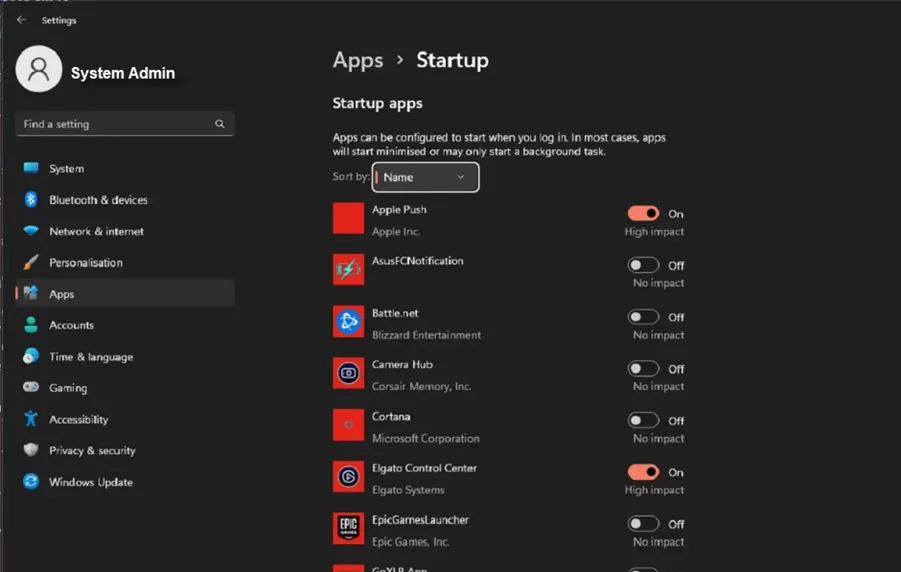Click the Elgato Control Center icon

click(x=348, y=477)
